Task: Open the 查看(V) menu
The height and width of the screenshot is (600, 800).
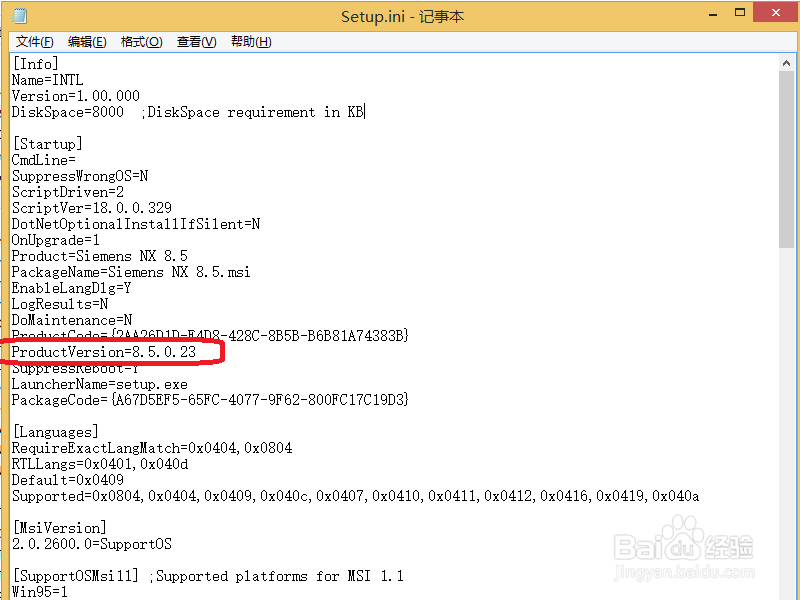Action: coord(196,42)
